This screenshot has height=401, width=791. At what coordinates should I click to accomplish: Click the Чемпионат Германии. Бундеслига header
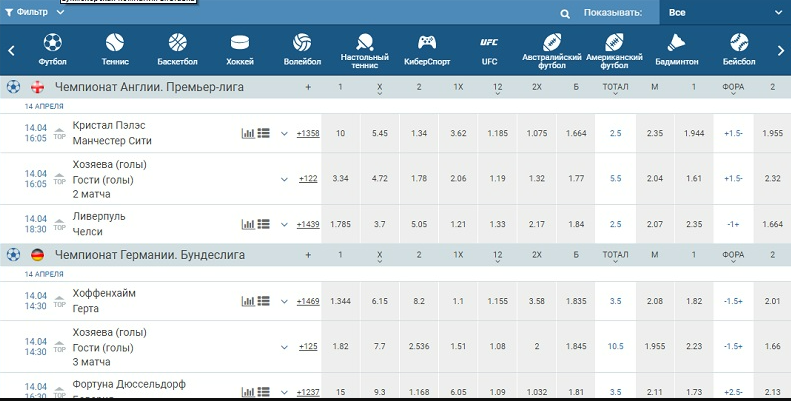click(150, 255)
